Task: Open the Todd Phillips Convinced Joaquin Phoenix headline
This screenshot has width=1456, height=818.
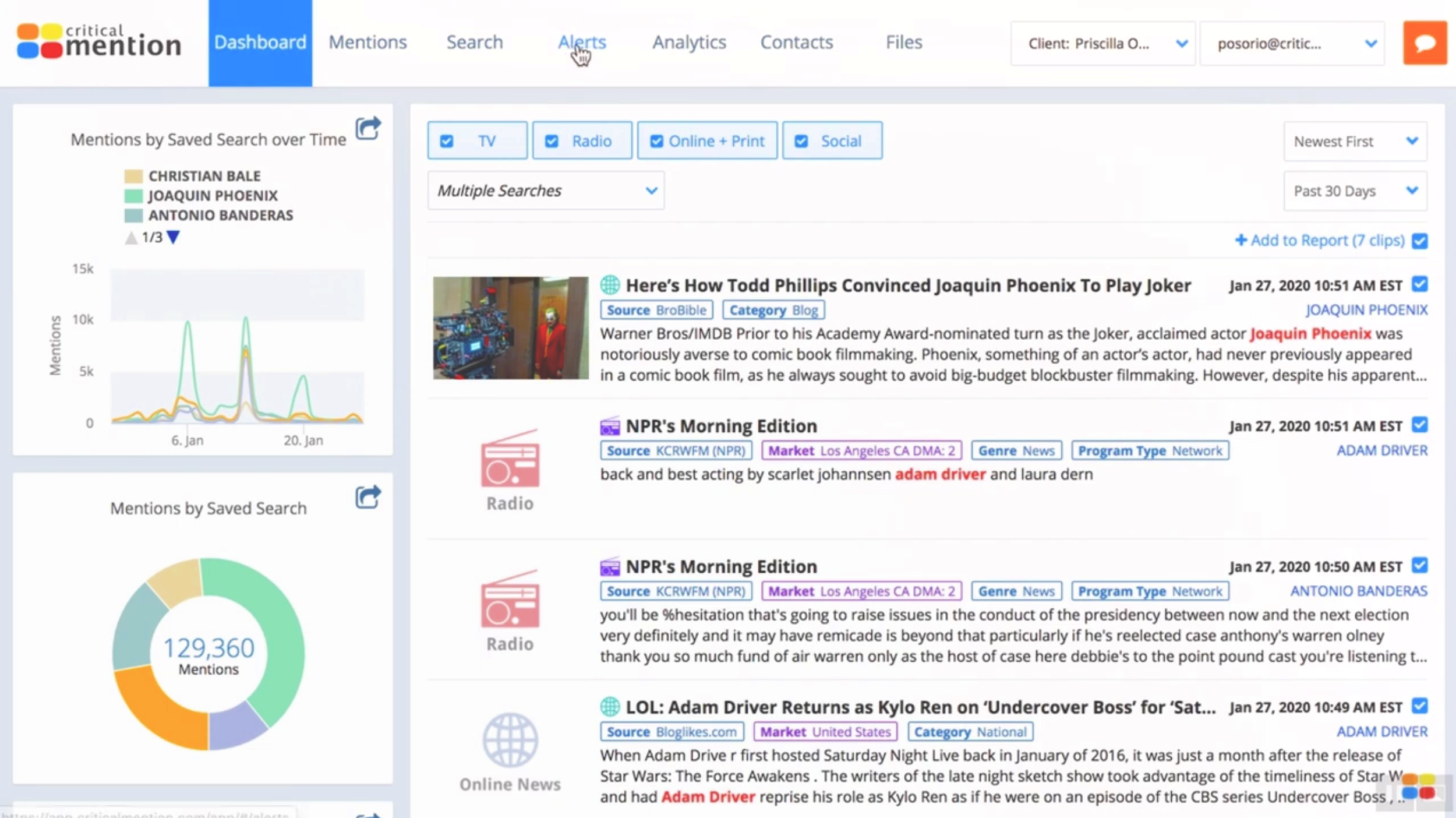Action: (908, 285)
